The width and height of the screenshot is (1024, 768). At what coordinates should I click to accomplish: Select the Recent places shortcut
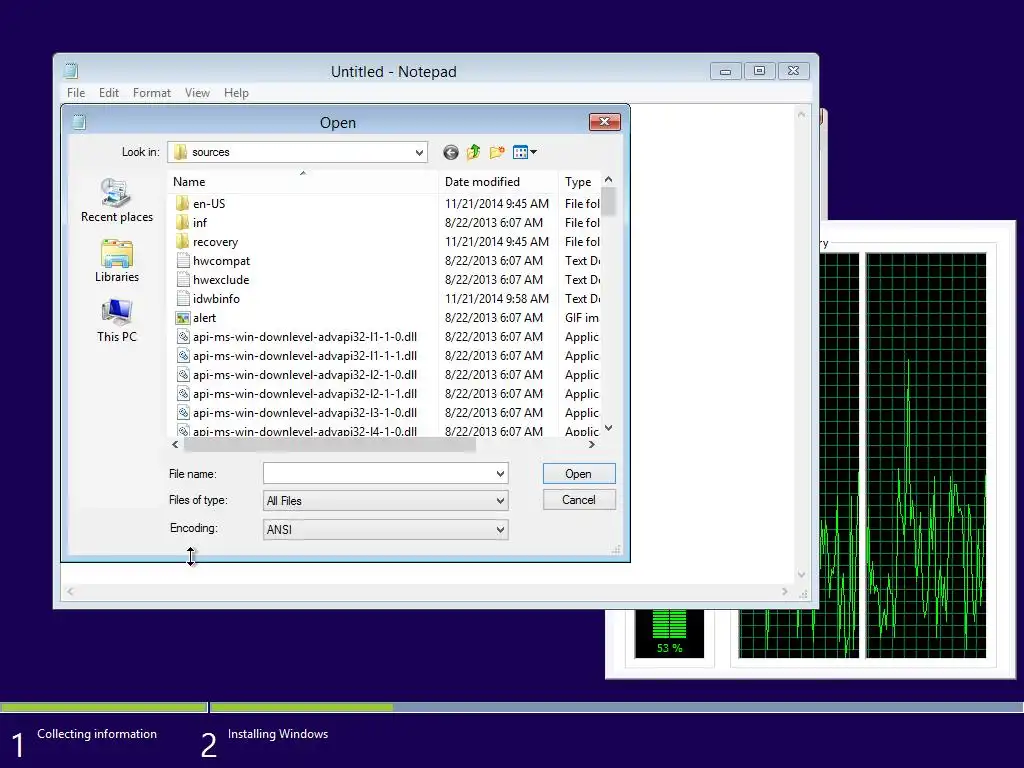click(x=117, y=200)
